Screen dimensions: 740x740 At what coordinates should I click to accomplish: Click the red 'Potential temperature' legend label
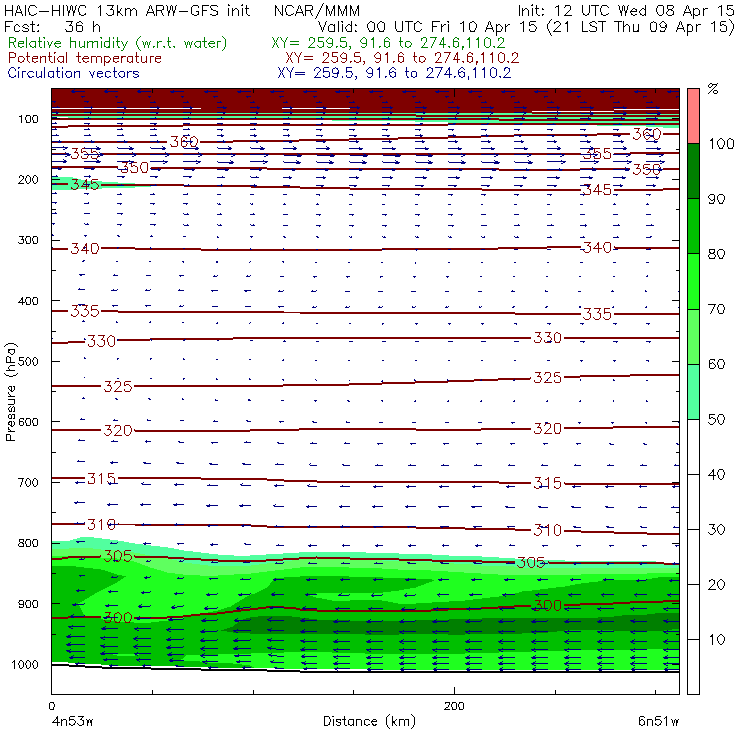coord(85,58)
